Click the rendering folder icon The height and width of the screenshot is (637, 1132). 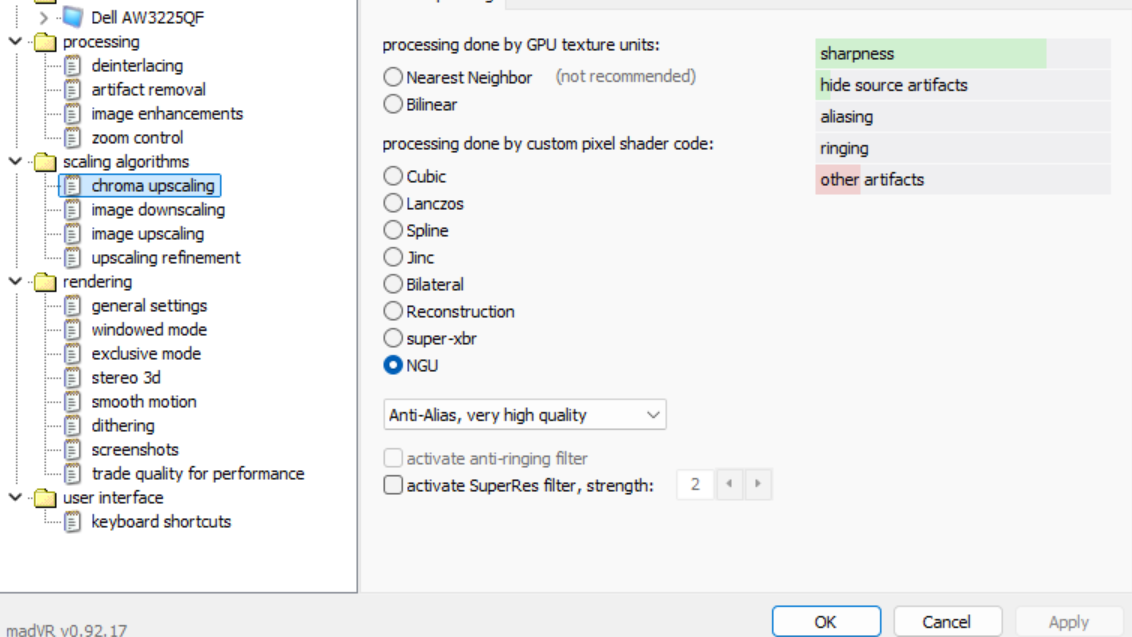45,282
